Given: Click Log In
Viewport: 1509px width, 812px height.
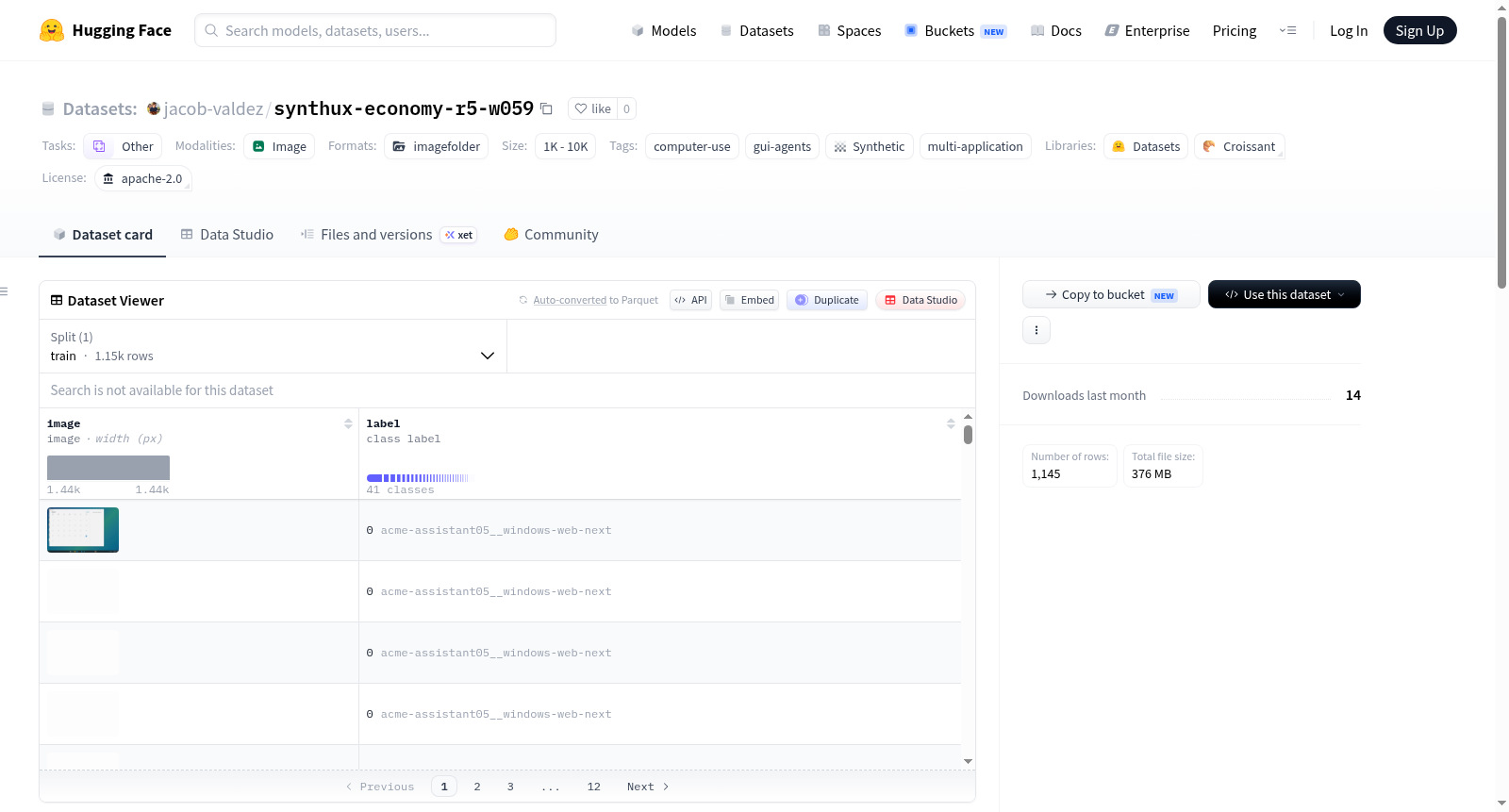Looking at the screenshot, I should click(x=1349, y=30).
